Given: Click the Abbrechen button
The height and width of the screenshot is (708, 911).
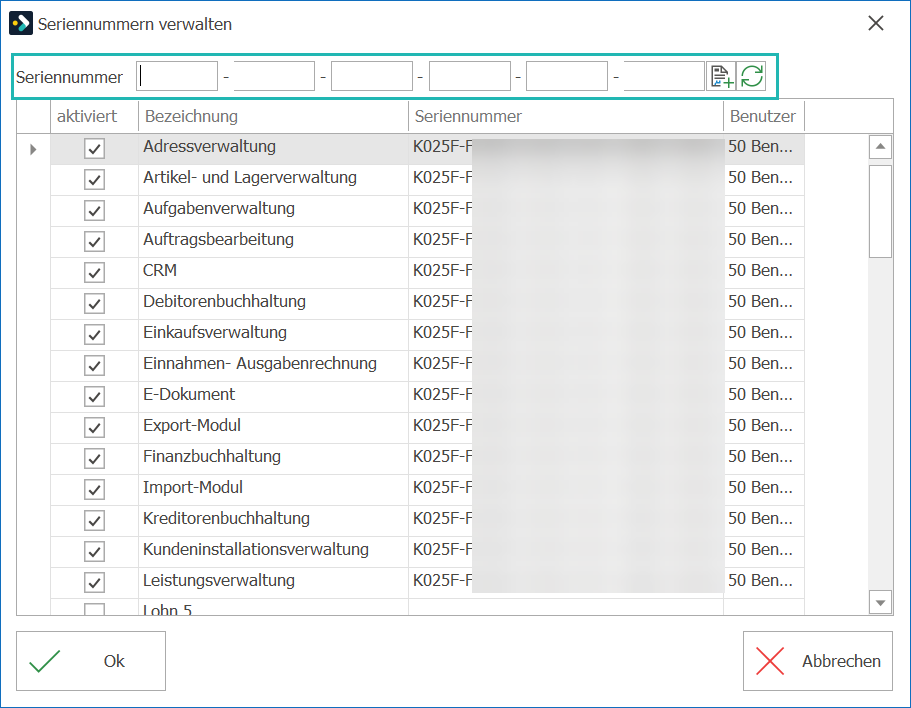Looking at the screenshot, I should point(817,661).
